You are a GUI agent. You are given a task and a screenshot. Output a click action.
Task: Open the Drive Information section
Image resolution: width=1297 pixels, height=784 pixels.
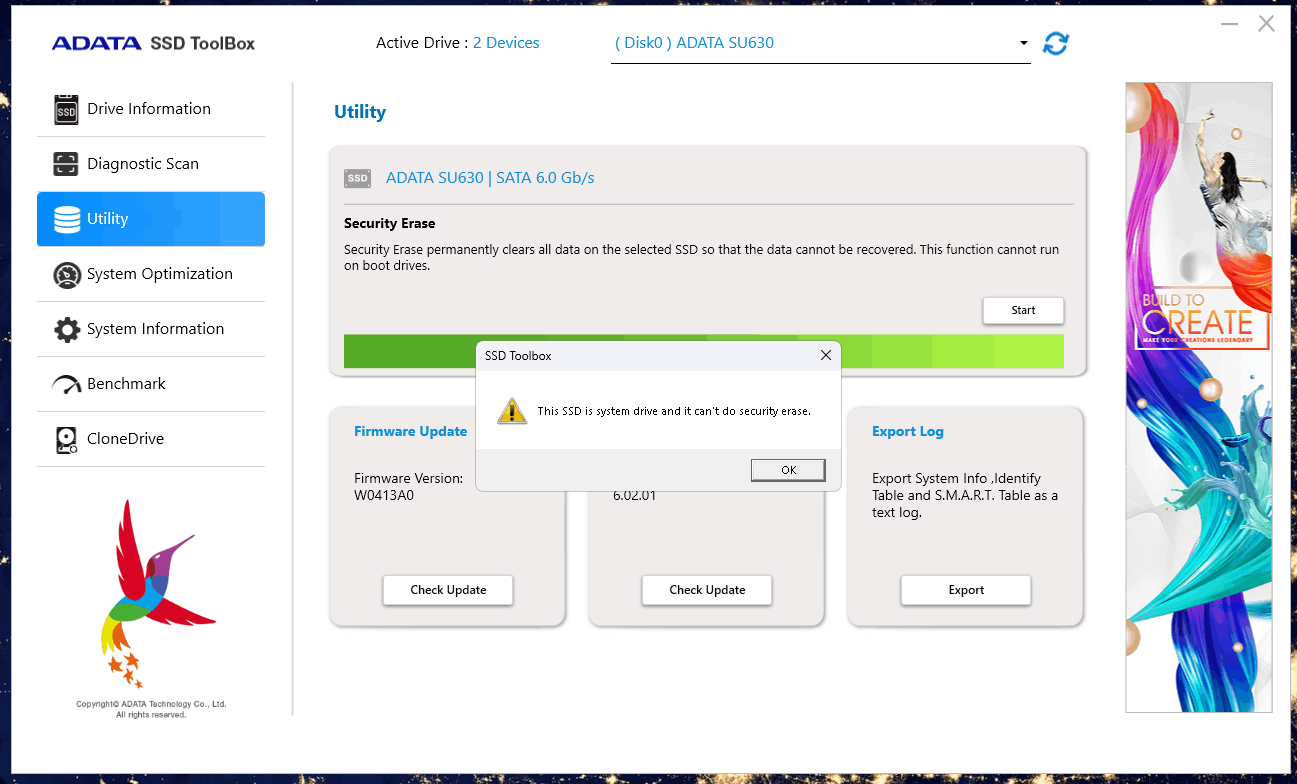(151, 109)
